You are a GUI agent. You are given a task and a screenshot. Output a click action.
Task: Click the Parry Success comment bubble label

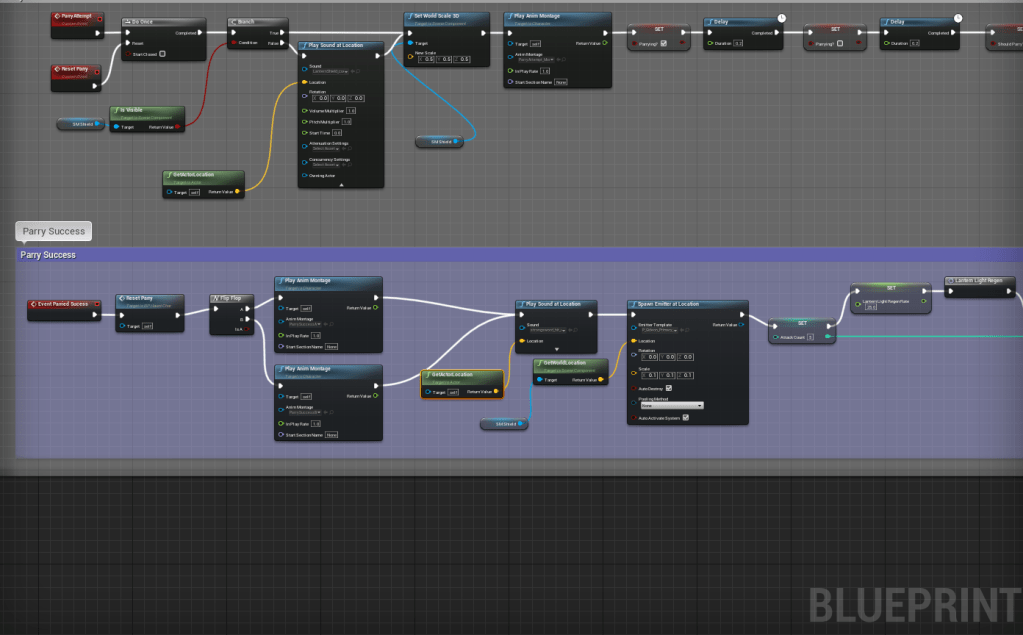(54, 231)
